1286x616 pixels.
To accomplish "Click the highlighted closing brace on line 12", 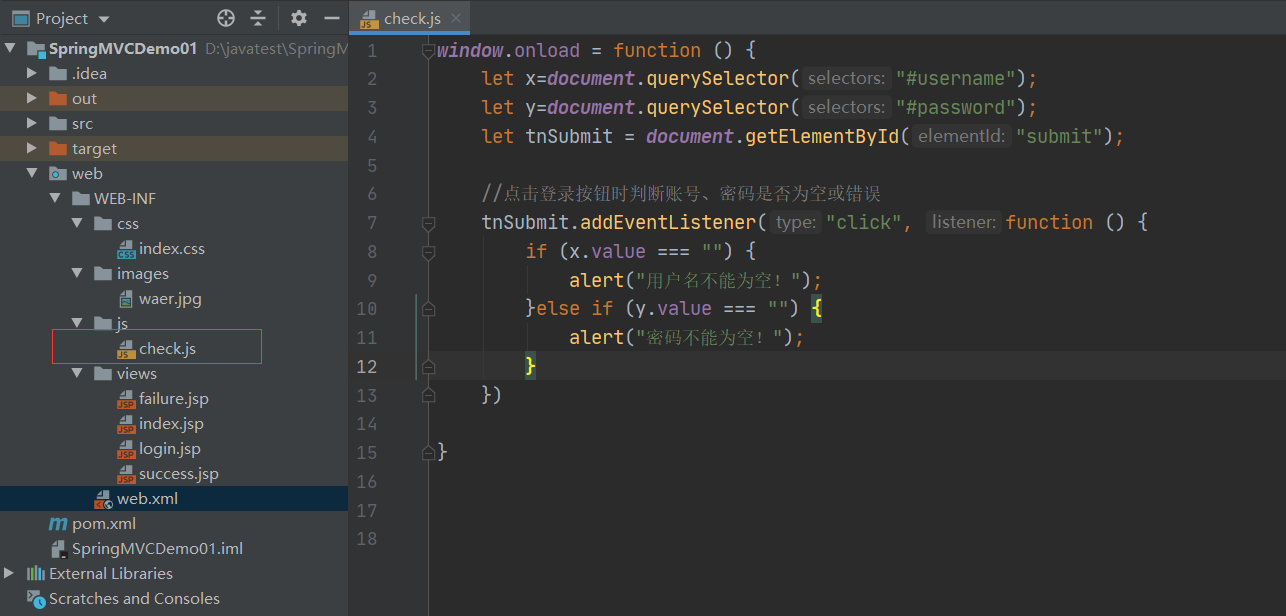I will (531, 366).
